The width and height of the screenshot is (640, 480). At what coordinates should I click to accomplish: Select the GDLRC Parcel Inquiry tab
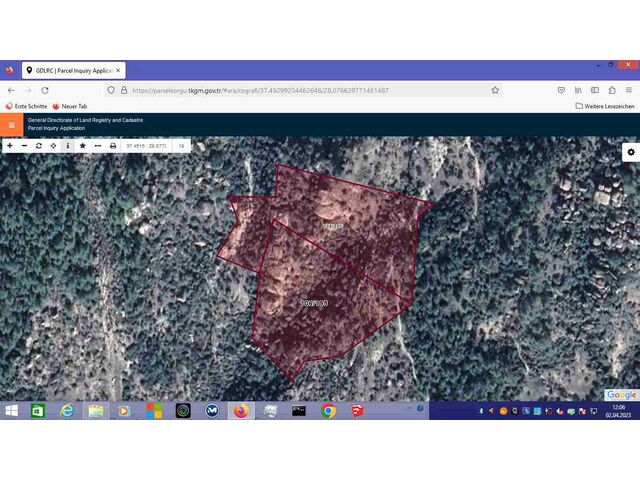click(x=68, y=71)
